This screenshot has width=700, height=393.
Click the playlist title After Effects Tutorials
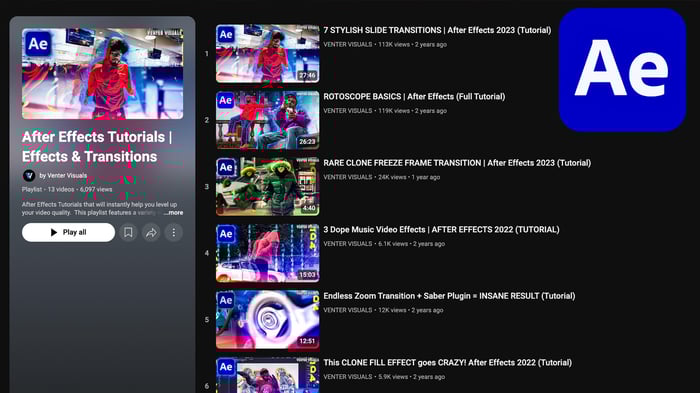96,146
